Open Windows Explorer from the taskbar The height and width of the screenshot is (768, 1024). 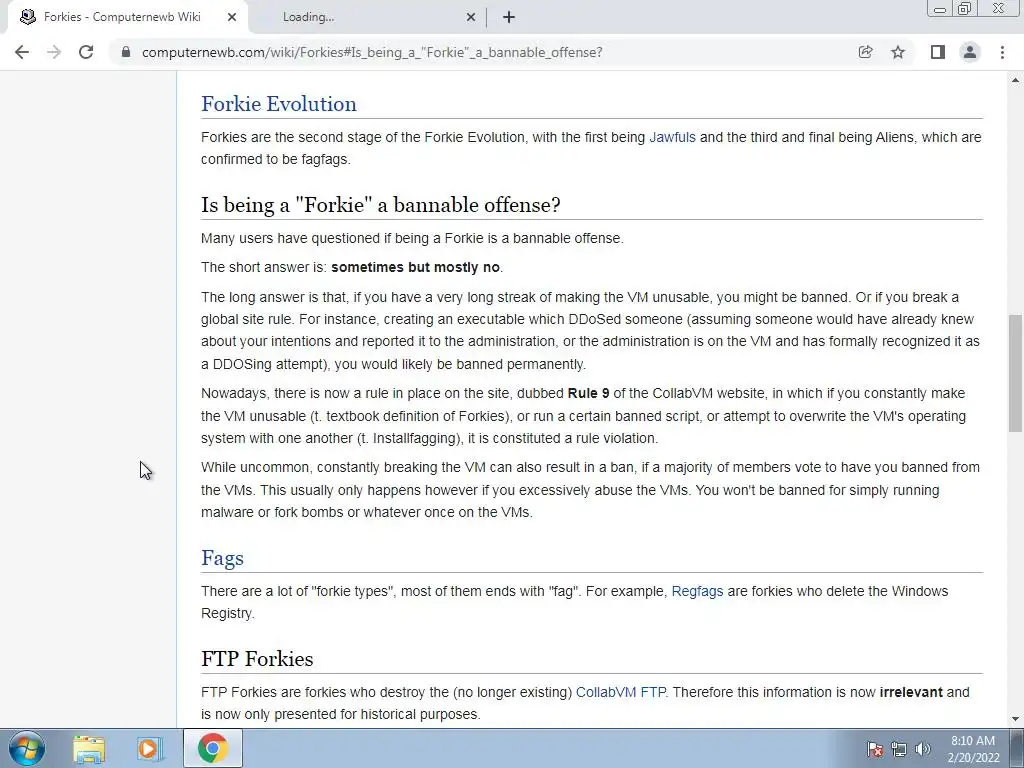pyautogui.click(x=89, y=748)
